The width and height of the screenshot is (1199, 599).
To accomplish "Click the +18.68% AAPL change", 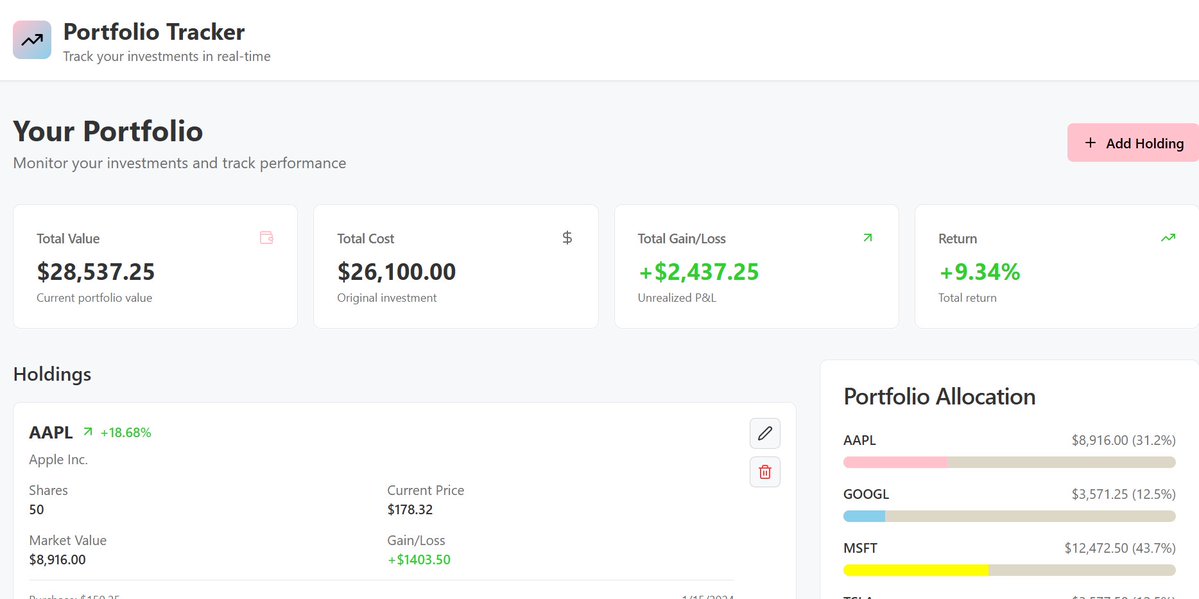I will [125, 432].
